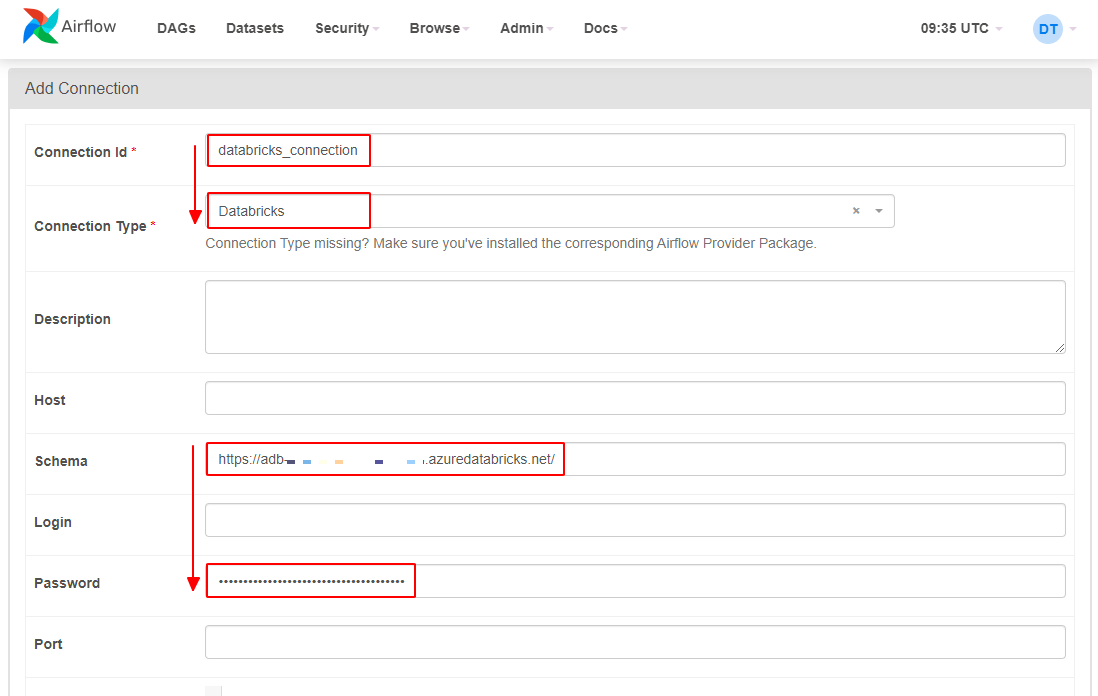This screenshot has height=696, width=1098.
Task: Open the Browse dropdown menu
Action: tap(439, 28)
